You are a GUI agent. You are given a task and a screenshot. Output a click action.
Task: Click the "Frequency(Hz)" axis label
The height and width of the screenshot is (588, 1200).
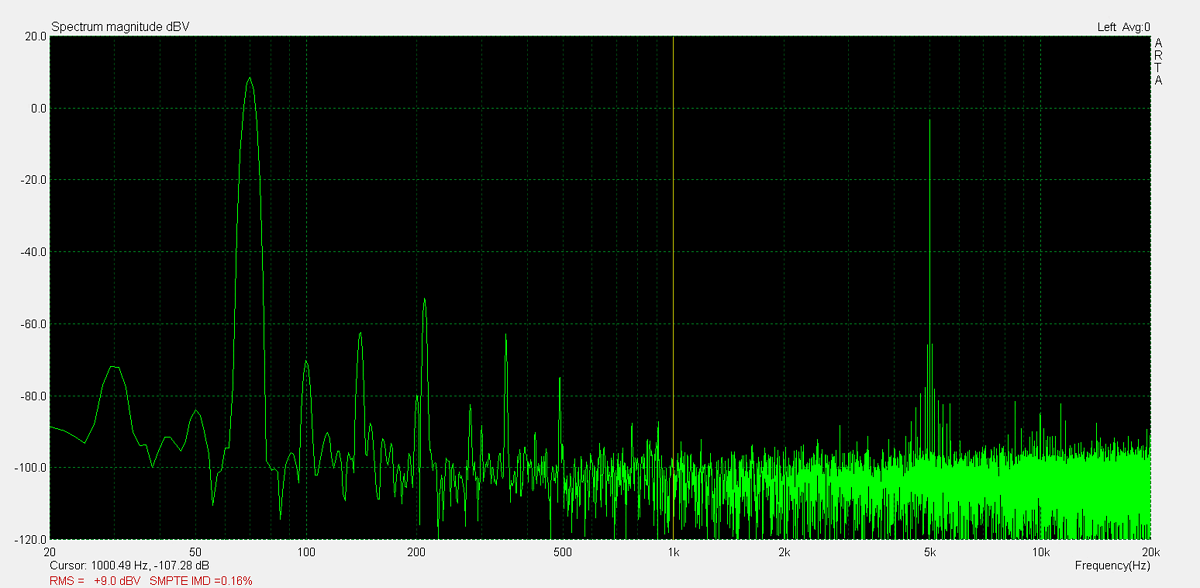pyautogui.click(x=1112, y=566)
